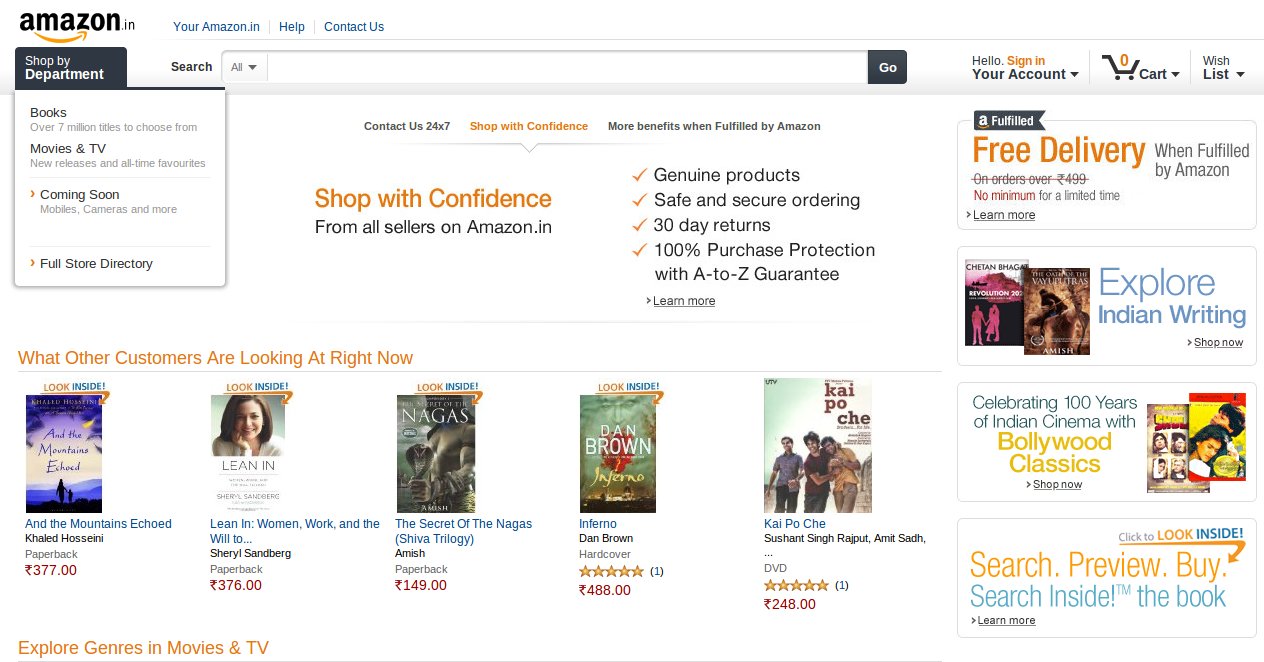Open the Shop by Department menu
The image size is (1264, 662).
coord(70,68)
